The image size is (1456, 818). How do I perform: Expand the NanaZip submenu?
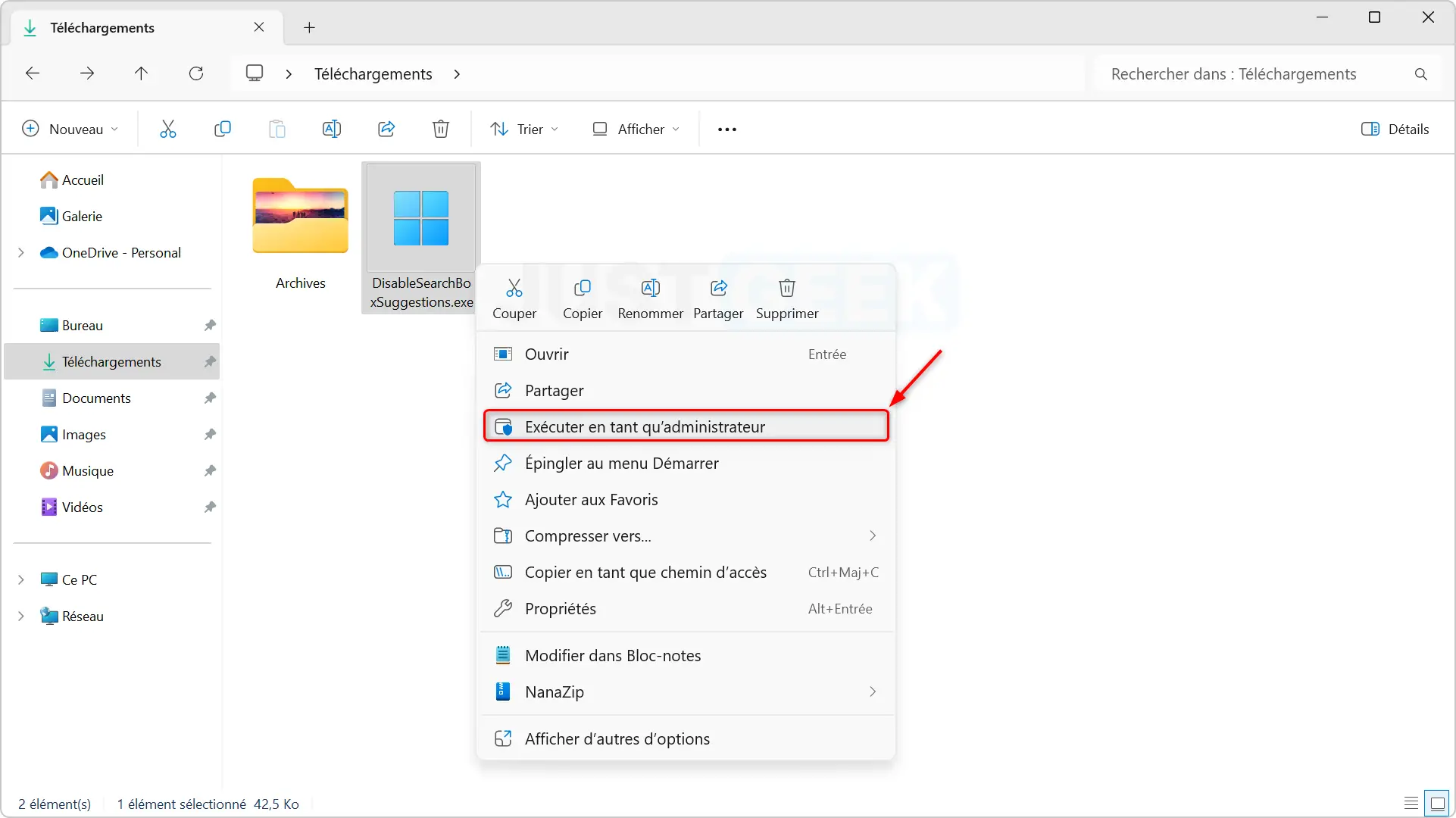click(873, 692)
